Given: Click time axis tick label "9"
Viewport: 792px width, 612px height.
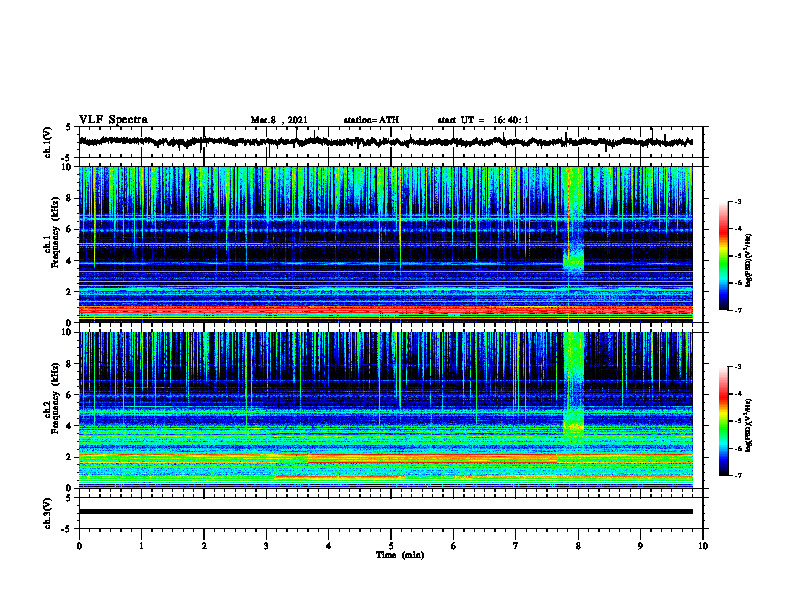Looking at the screenshot, I should click(640, 546).
